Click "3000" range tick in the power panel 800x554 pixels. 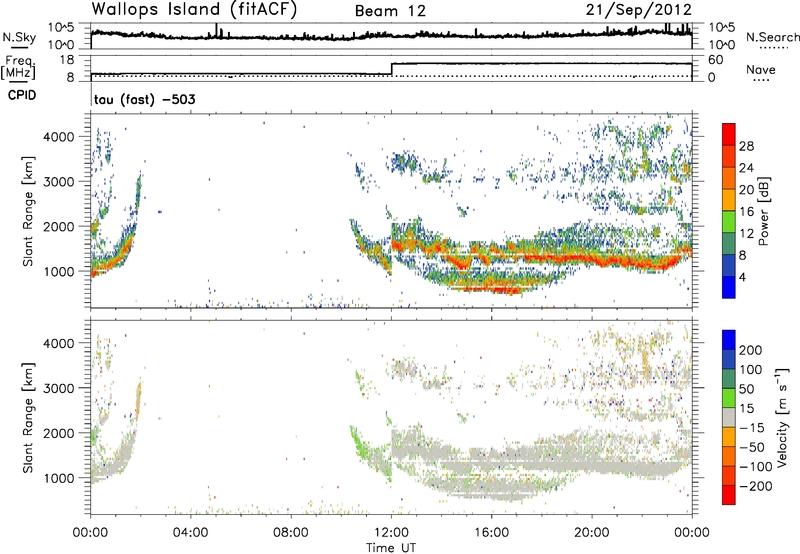tap(58, 182)
